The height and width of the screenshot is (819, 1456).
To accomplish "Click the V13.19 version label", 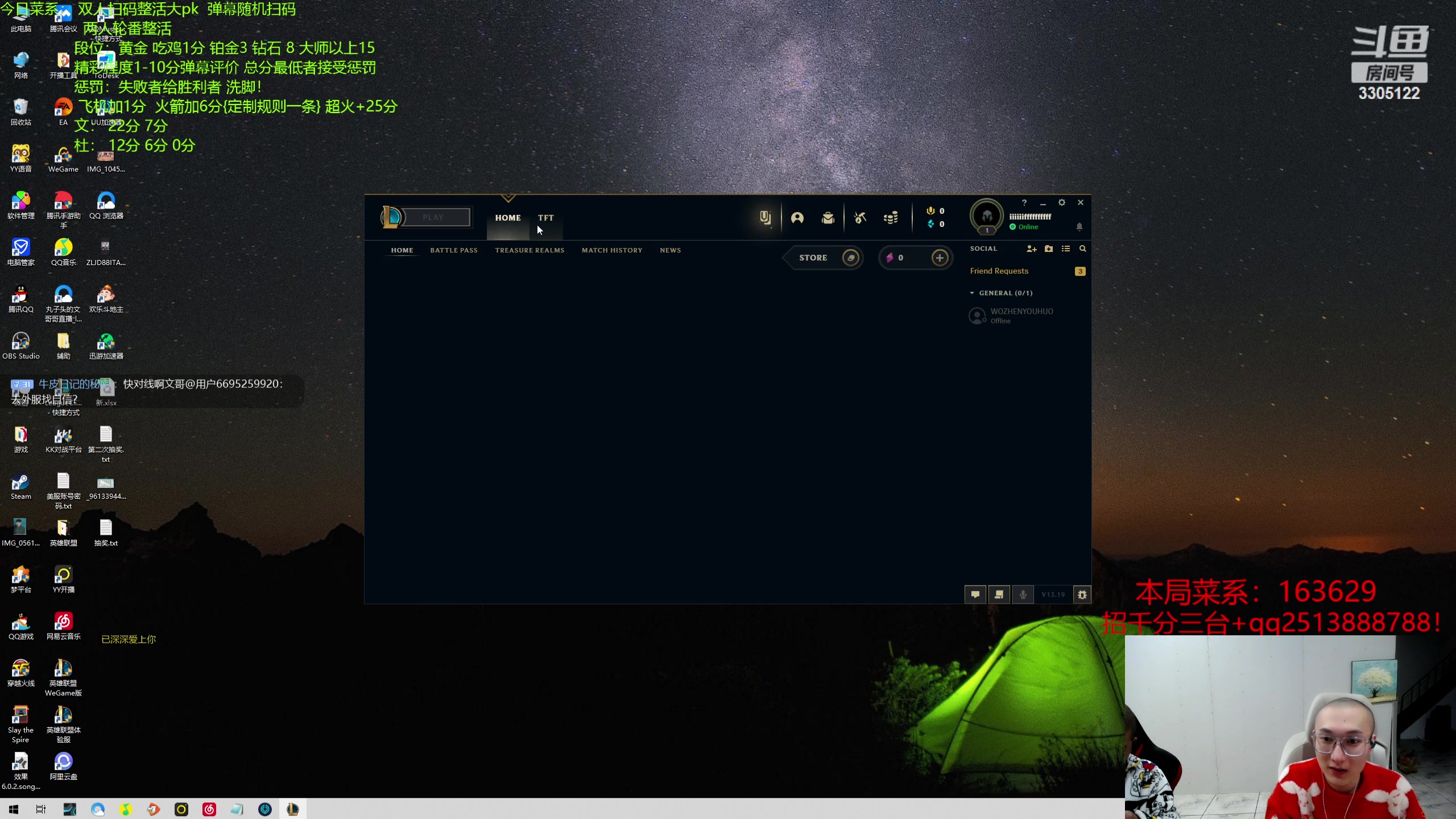I will click(x=1053, y=594).
